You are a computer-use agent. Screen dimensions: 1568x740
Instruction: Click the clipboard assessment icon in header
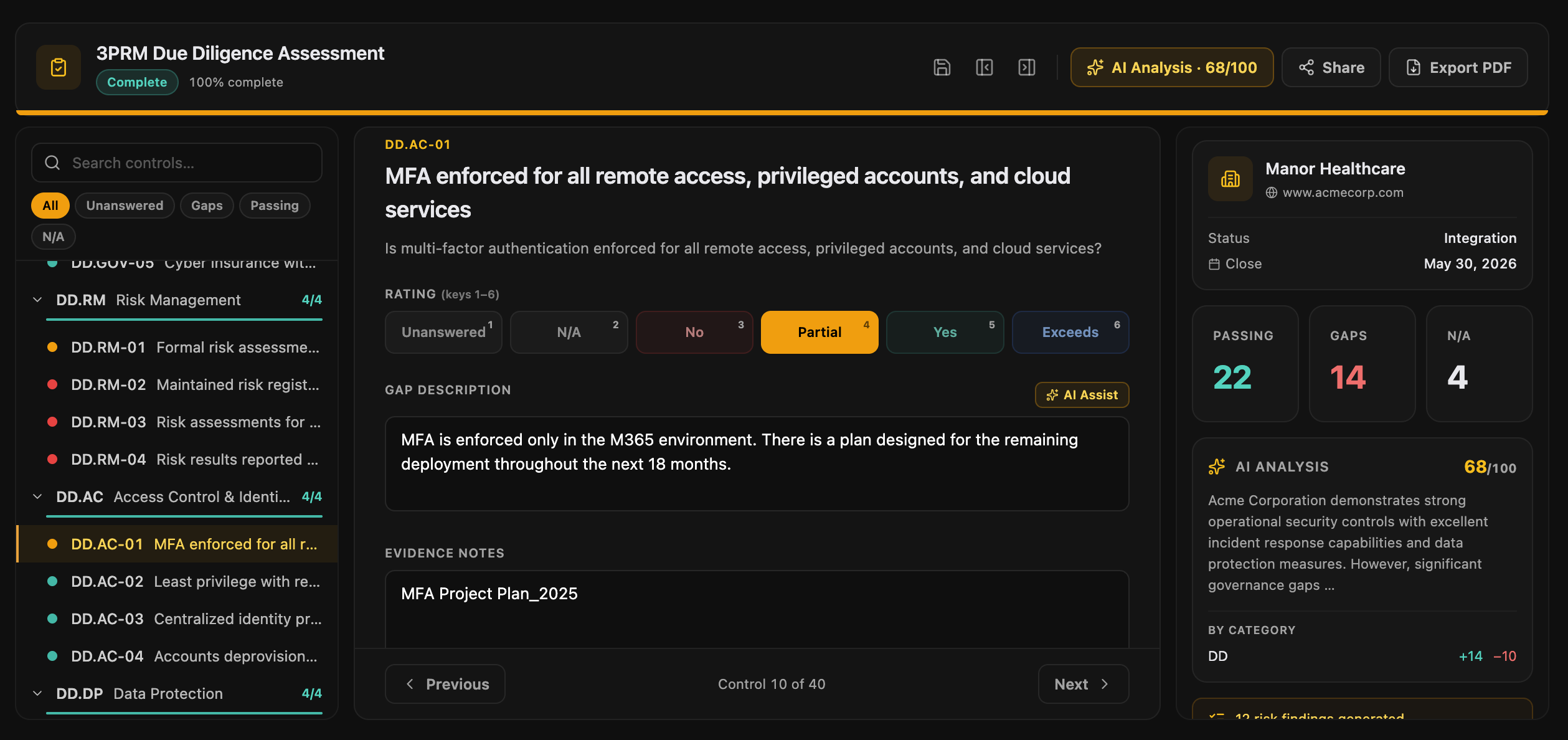(59, 67)
